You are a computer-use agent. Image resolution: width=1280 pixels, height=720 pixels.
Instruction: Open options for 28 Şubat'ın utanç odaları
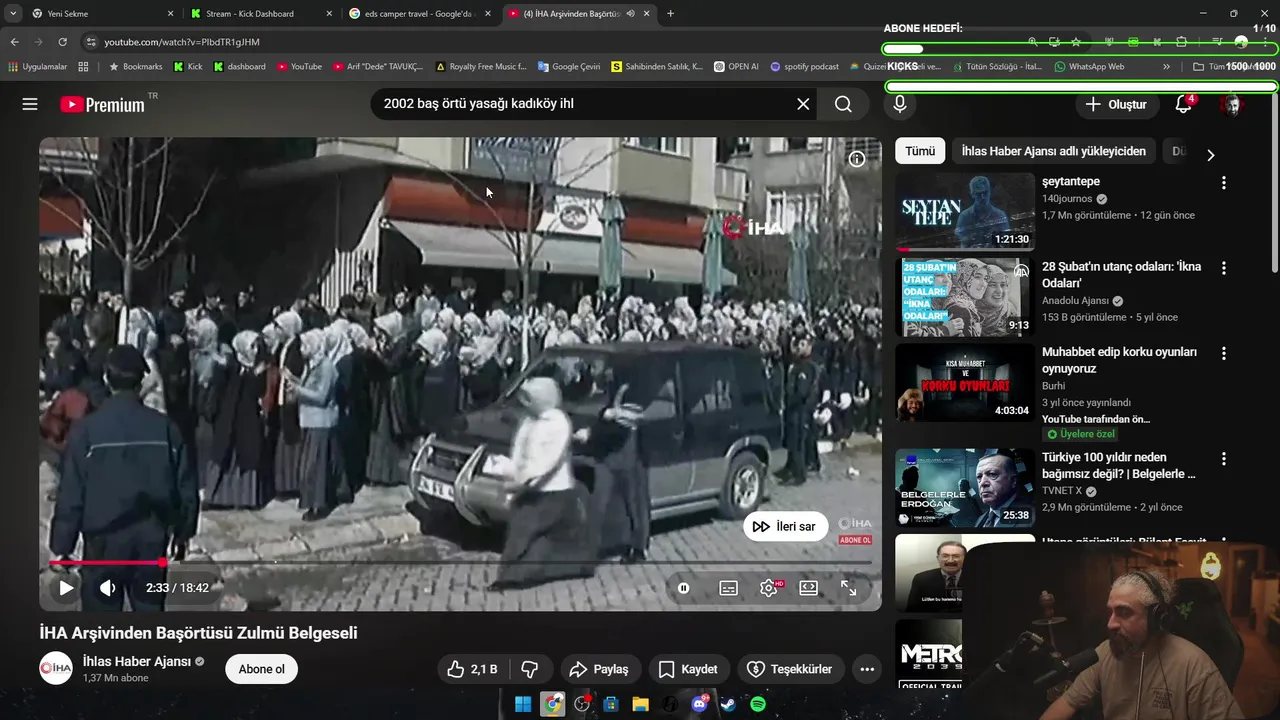coord(1223,268)
